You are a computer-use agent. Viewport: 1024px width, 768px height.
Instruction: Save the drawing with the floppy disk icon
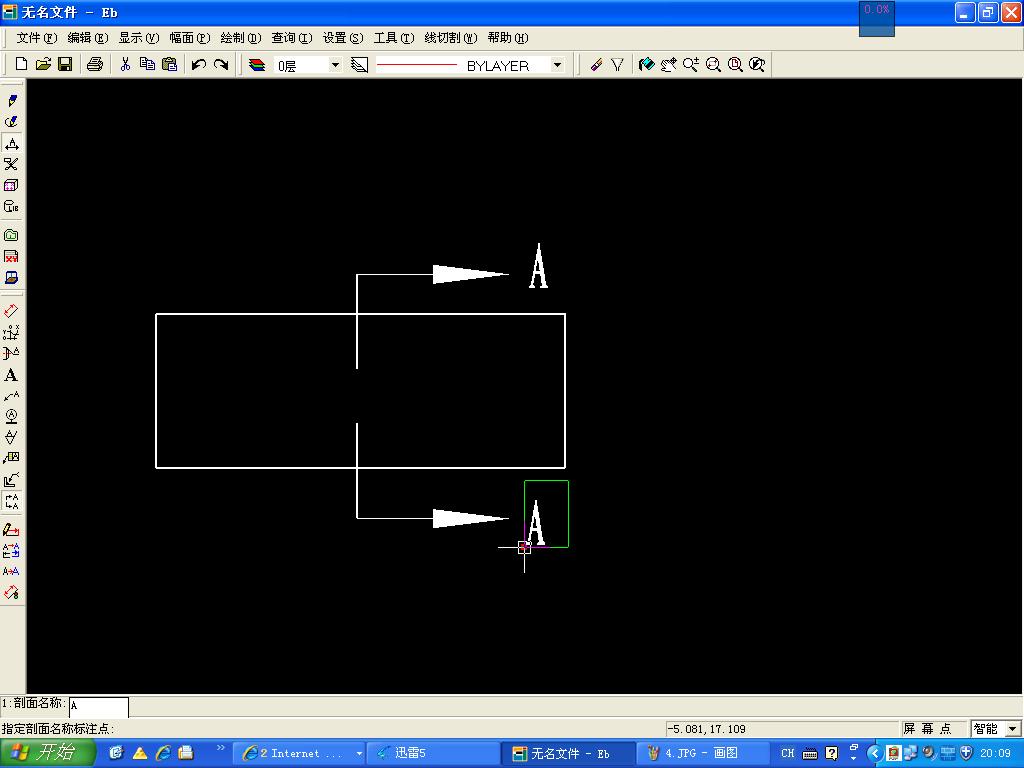(x=65, y=64)
